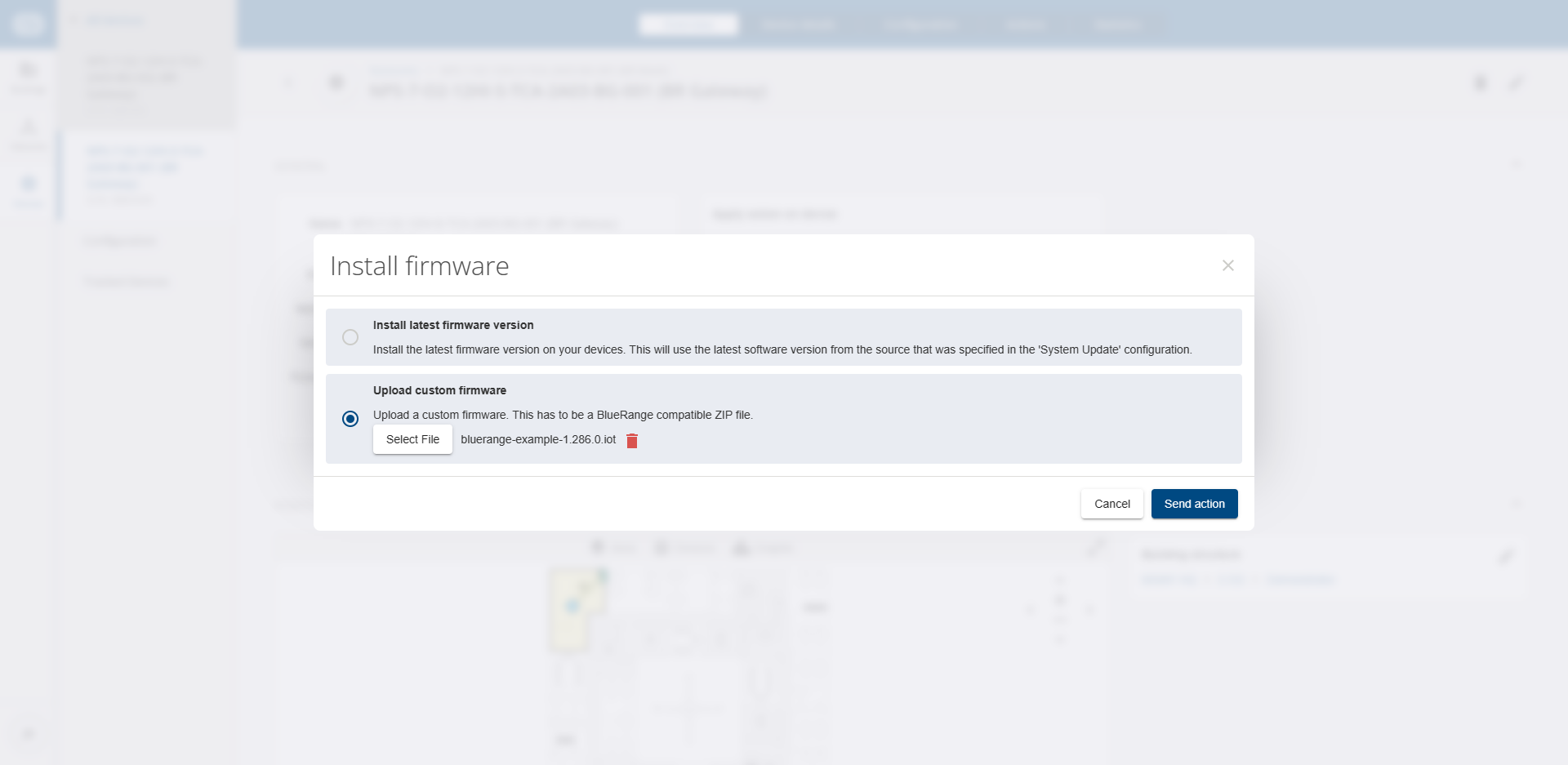This screenshot has height=765, width=1568.
Task: Select the Upload custom firmware option
Action: point(350,419)
